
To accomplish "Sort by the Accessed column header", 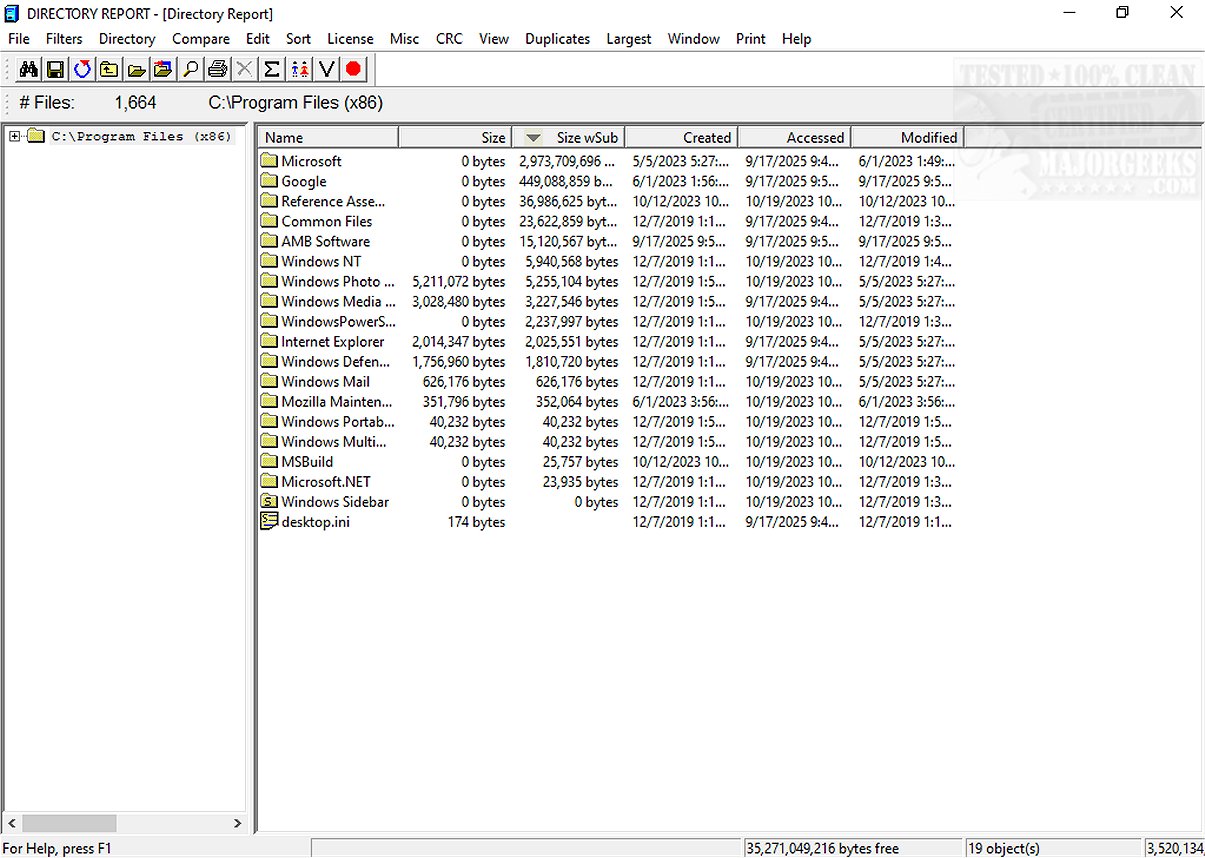I will pos(794,137).
